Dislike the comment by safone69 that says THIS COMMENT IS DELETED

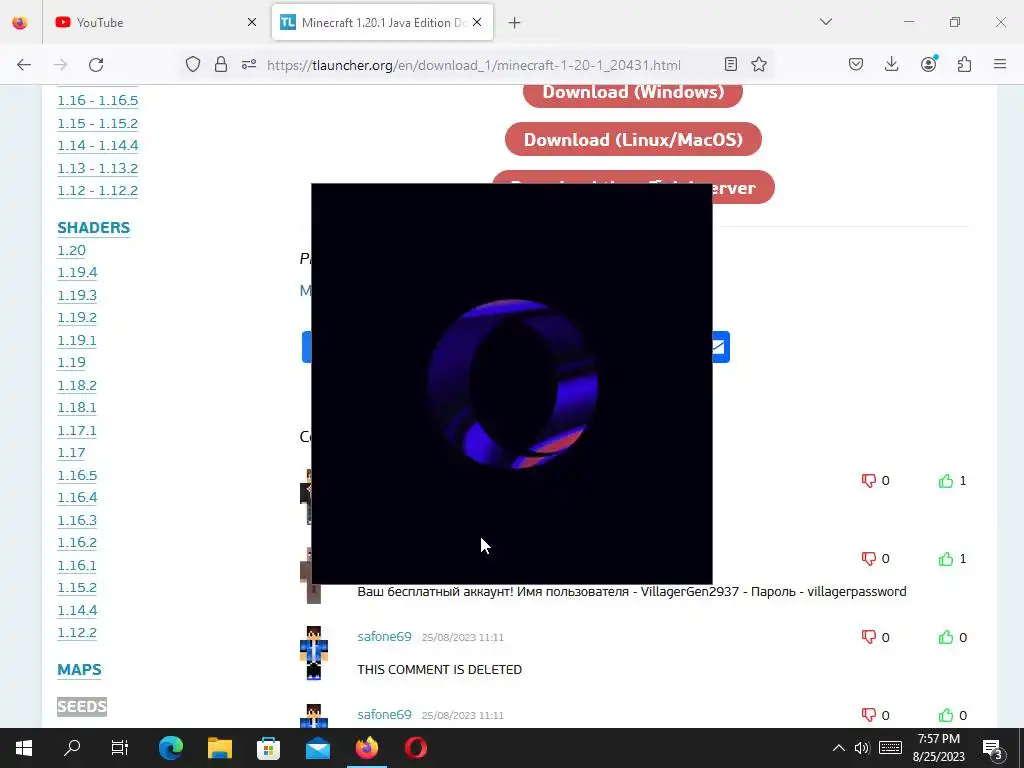869,637
